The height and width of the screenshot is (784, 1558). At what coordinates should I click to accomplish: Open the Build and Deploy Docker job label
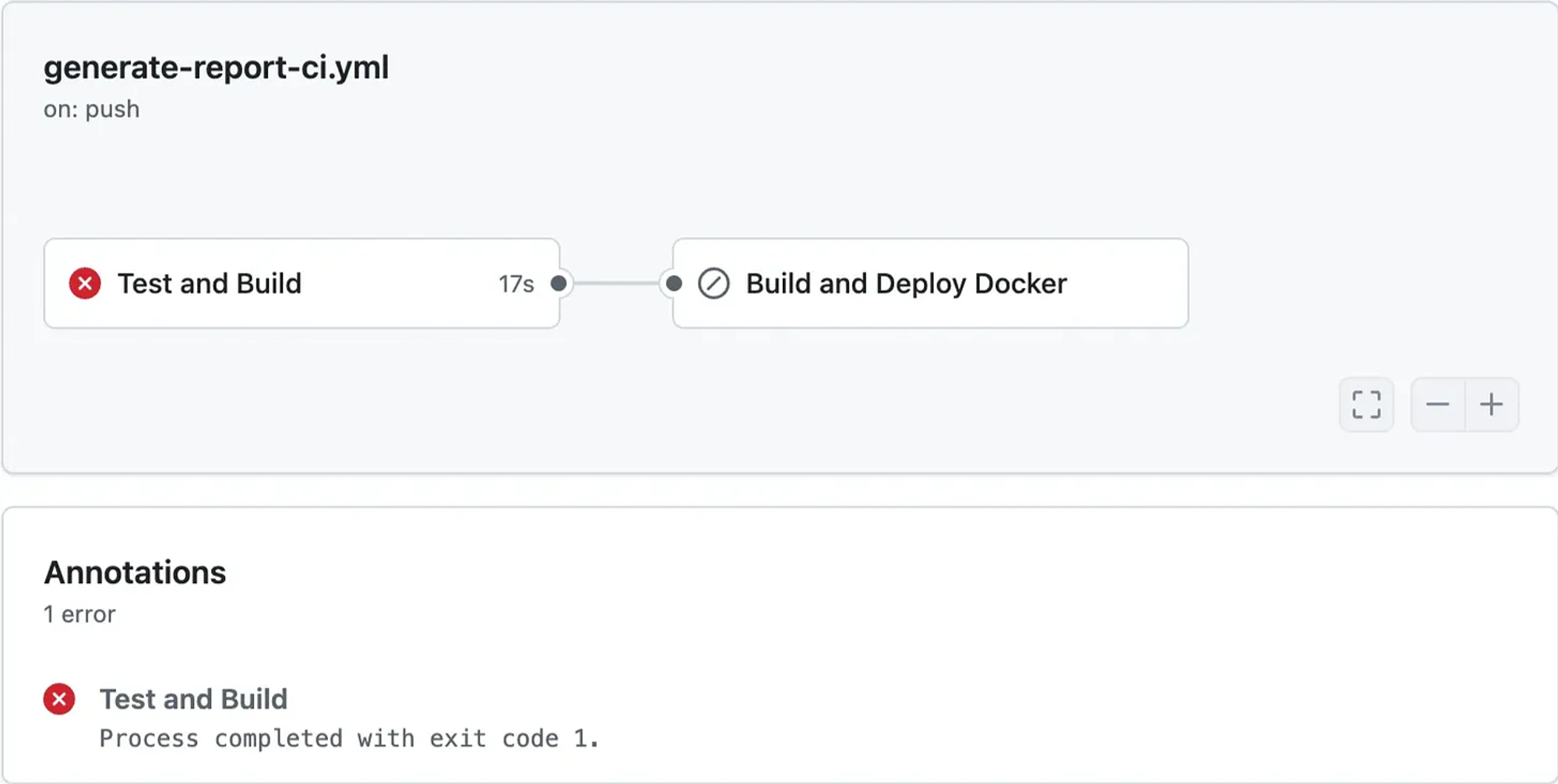click(x=906, y=283)
